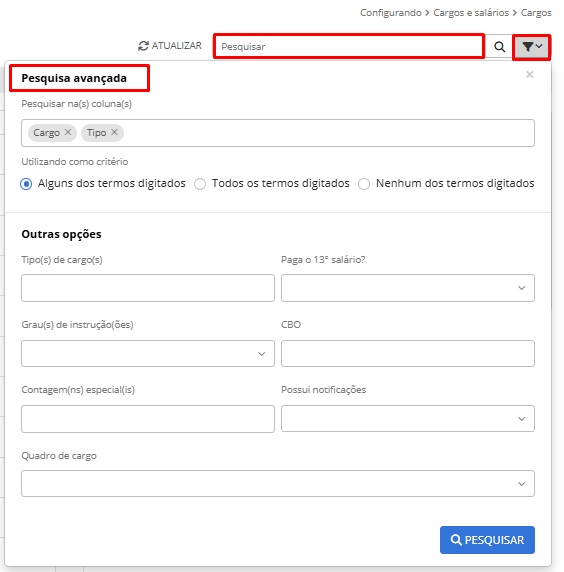
Task: Click the Contagem(ns) especial(is) field
Action: [x=148, y=419]
